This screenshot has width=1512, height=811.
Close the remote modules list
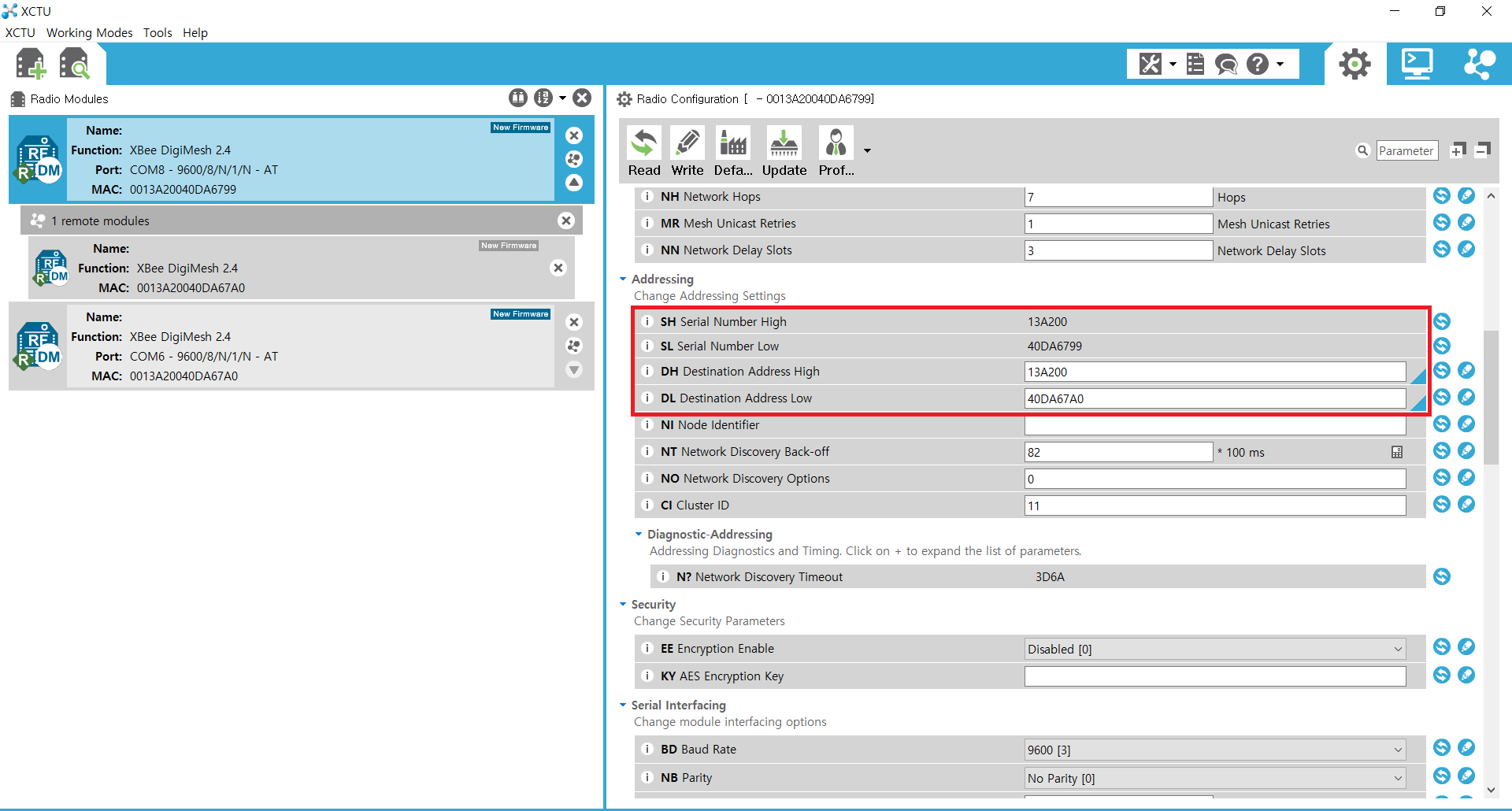click(566, 220)
